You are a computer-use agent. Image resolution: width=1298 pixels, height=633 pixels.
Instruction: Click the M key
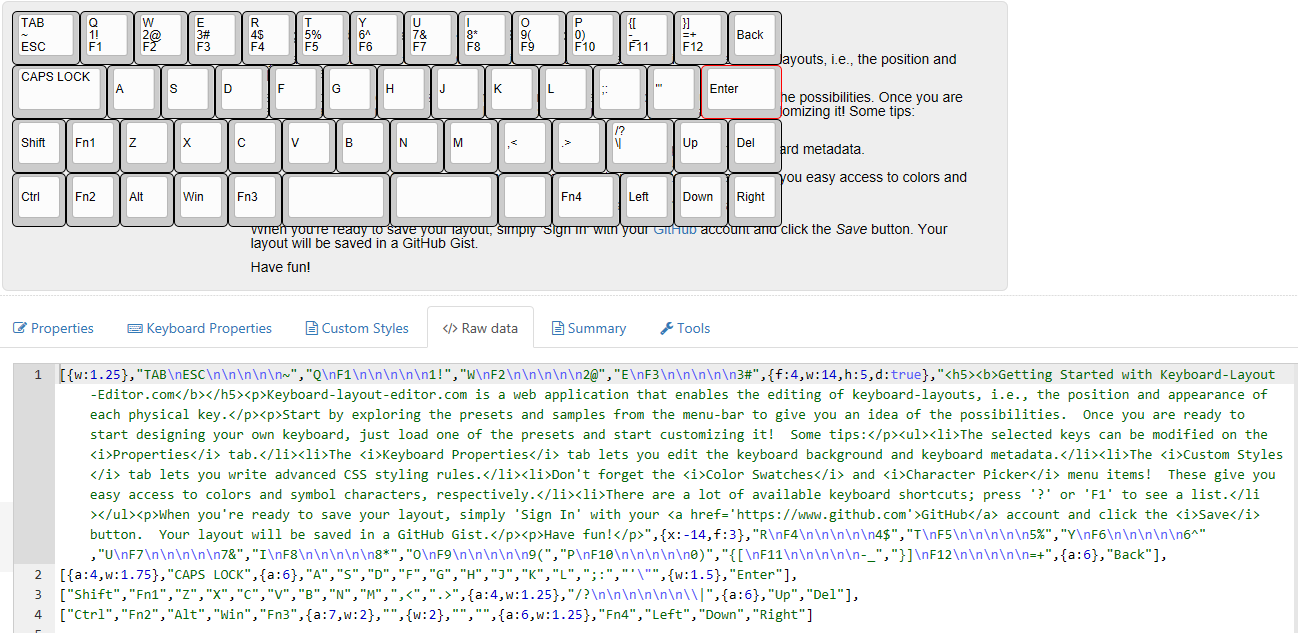(x=472, y=146)
